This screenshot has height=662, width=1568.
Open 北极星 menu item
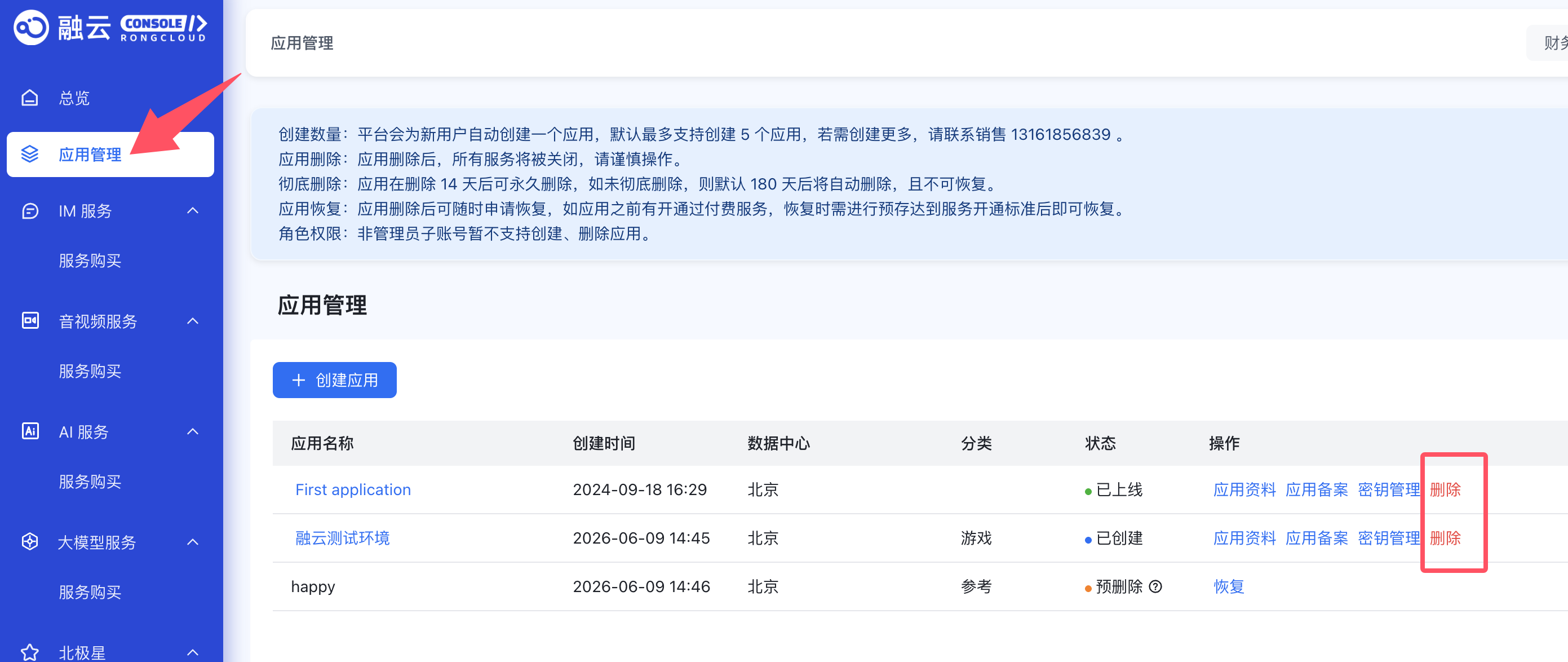click(82, 653)
